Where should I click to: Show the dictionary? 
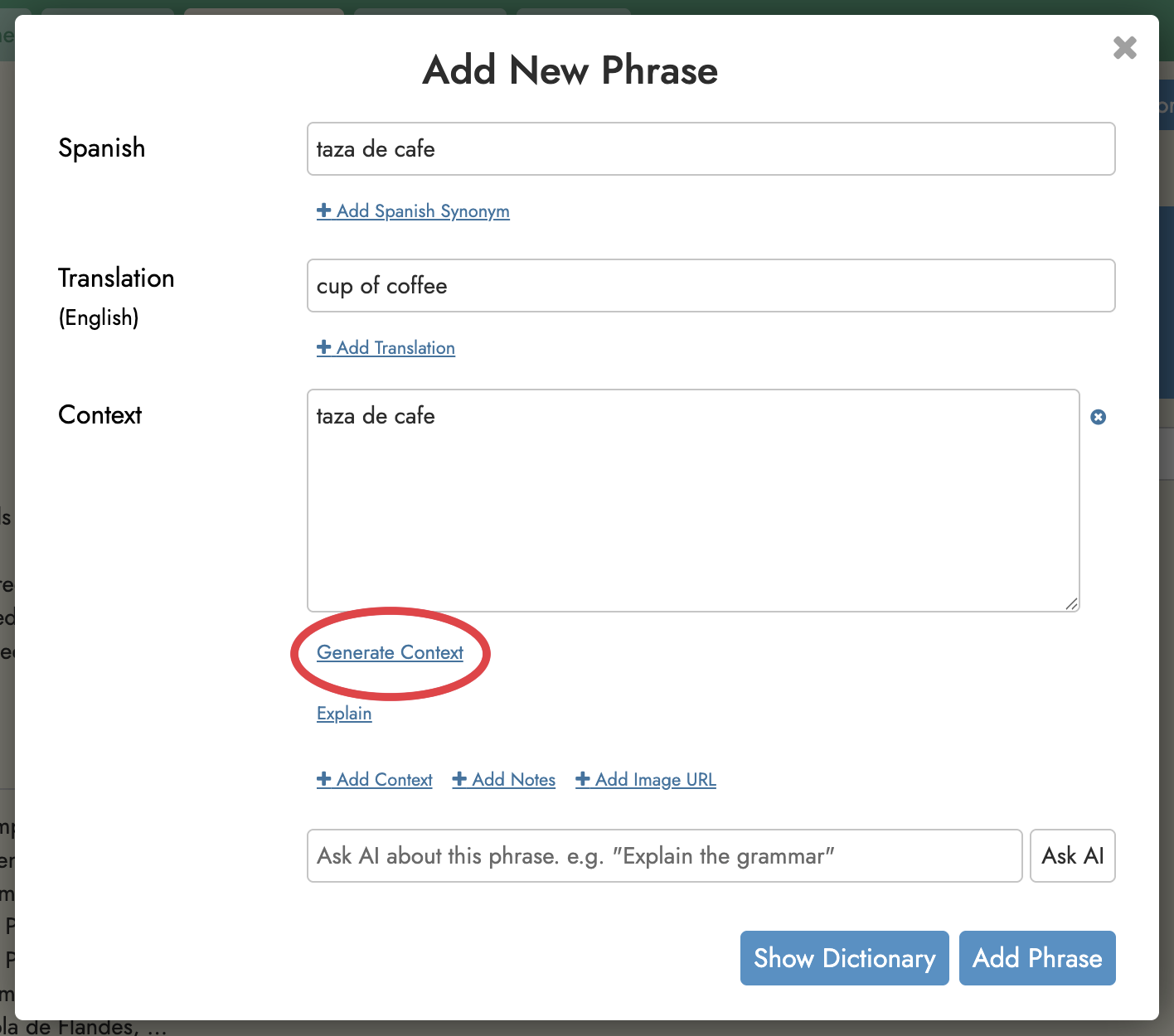pyautogui.click(x=844, y=958)
